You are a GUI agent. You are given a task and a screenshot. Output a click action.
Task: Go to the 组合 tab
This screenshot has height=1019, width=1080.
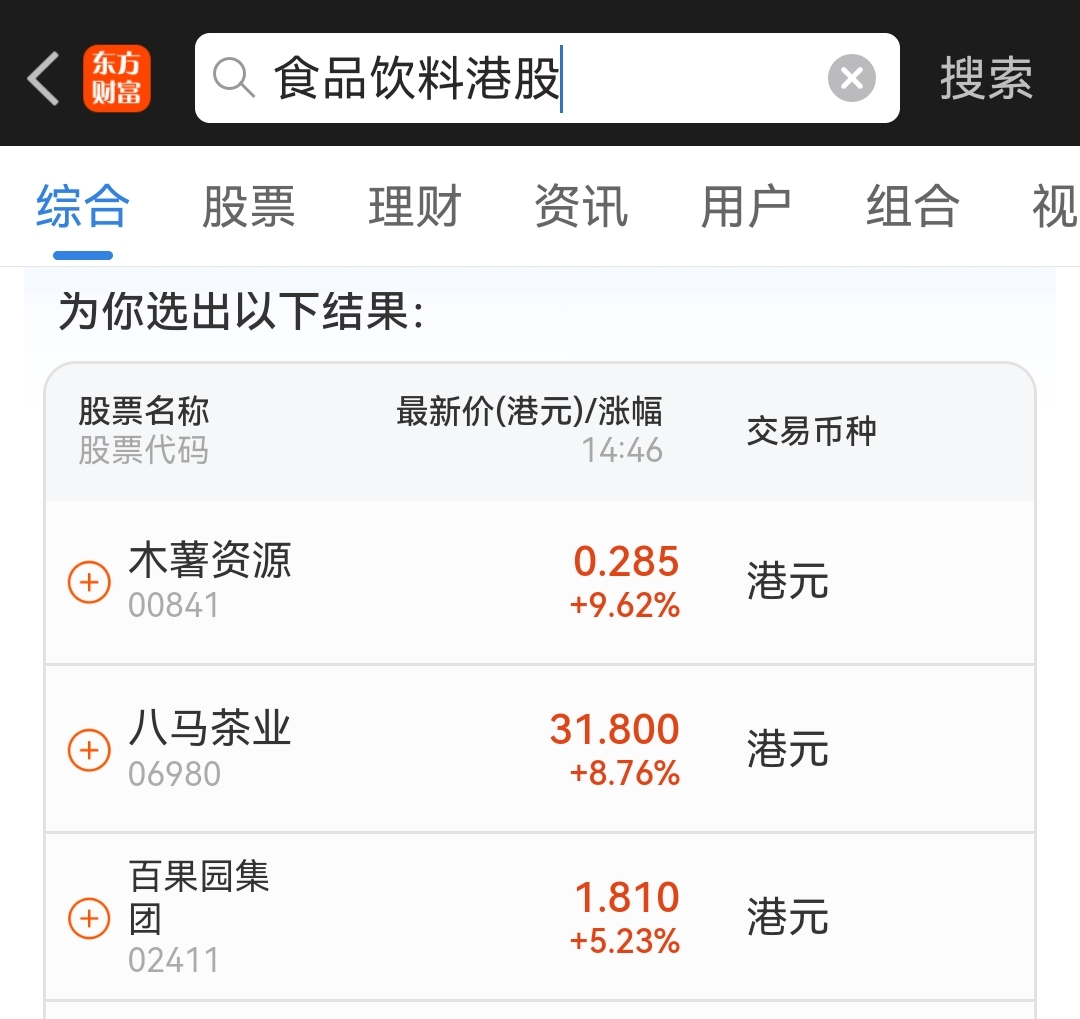[x=912, y=207]
